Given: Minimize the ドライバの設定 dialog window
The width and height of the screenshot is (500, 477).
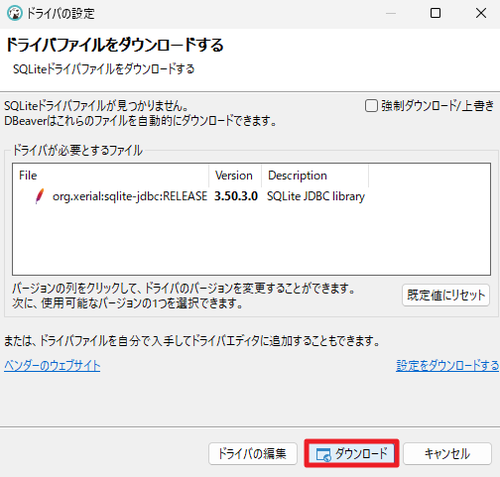Looking at the screenshot, I should click(391, 13).
